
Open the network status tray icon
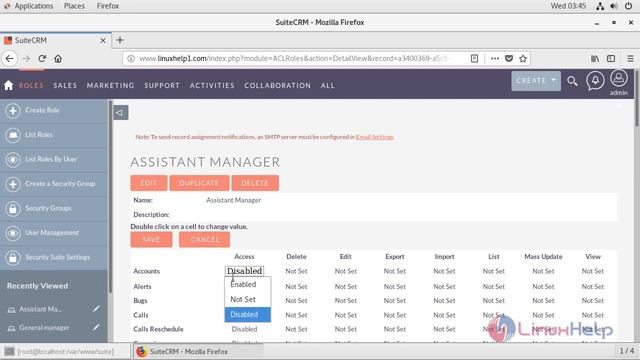[x=600, y=6]
